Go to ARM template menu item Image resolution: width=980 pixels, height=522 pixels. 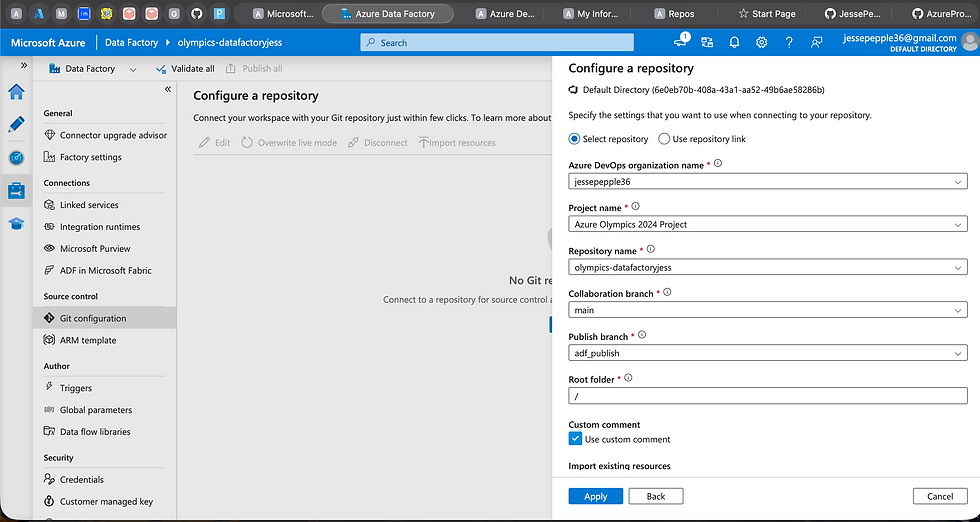pyautogui.click(x=88, y=340)
